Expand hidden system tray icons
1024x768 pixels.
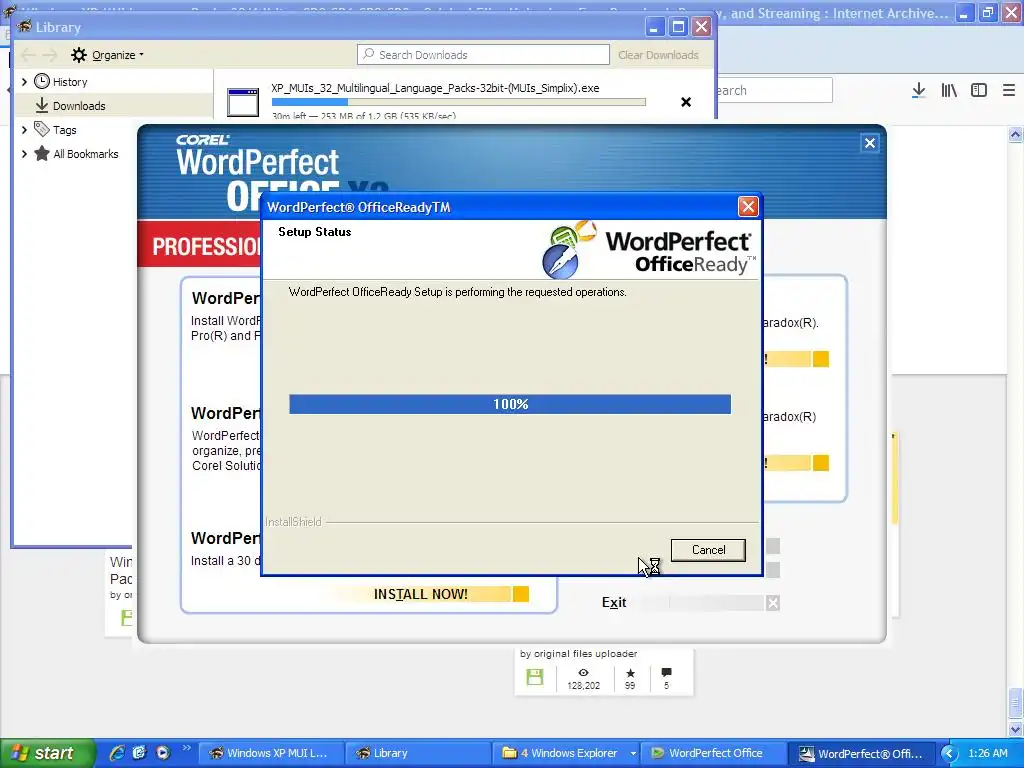click(950, 754)
